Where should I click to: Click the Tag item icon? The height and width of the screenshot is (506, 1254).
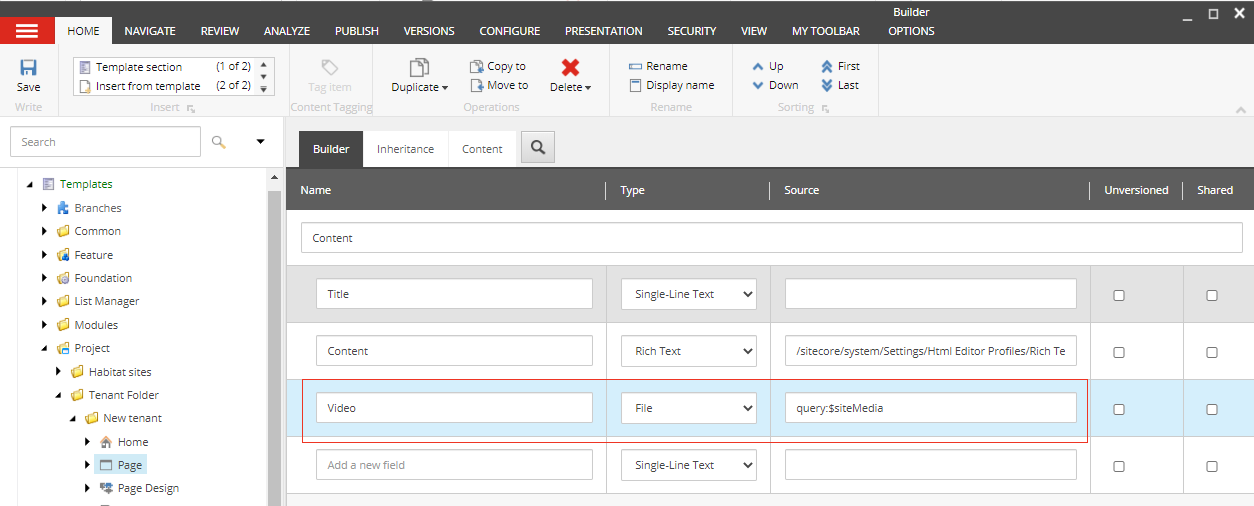coord(329,67)
